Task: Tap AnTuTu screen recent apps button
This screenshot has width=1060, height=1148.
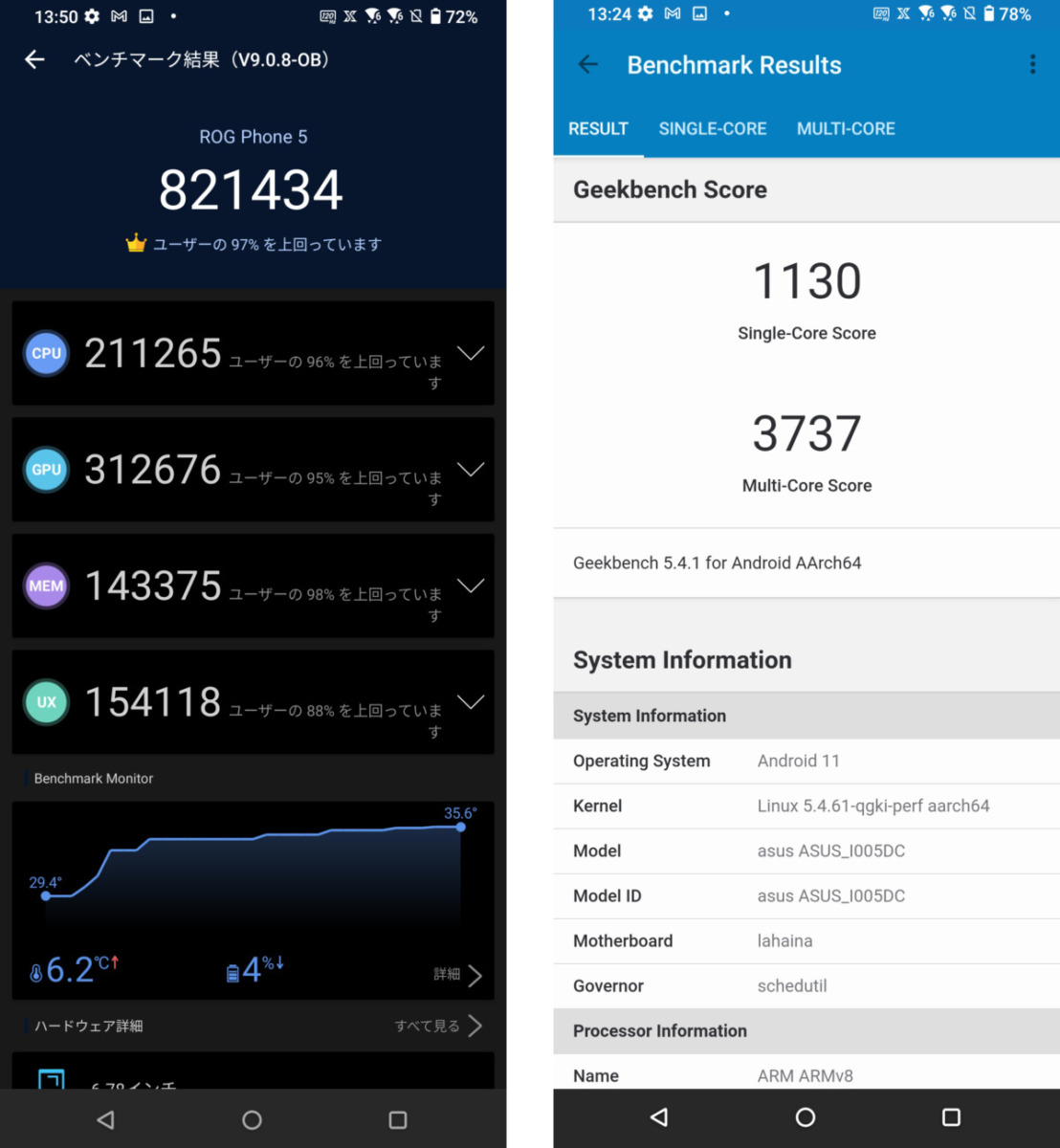Action: [398, 1119]
